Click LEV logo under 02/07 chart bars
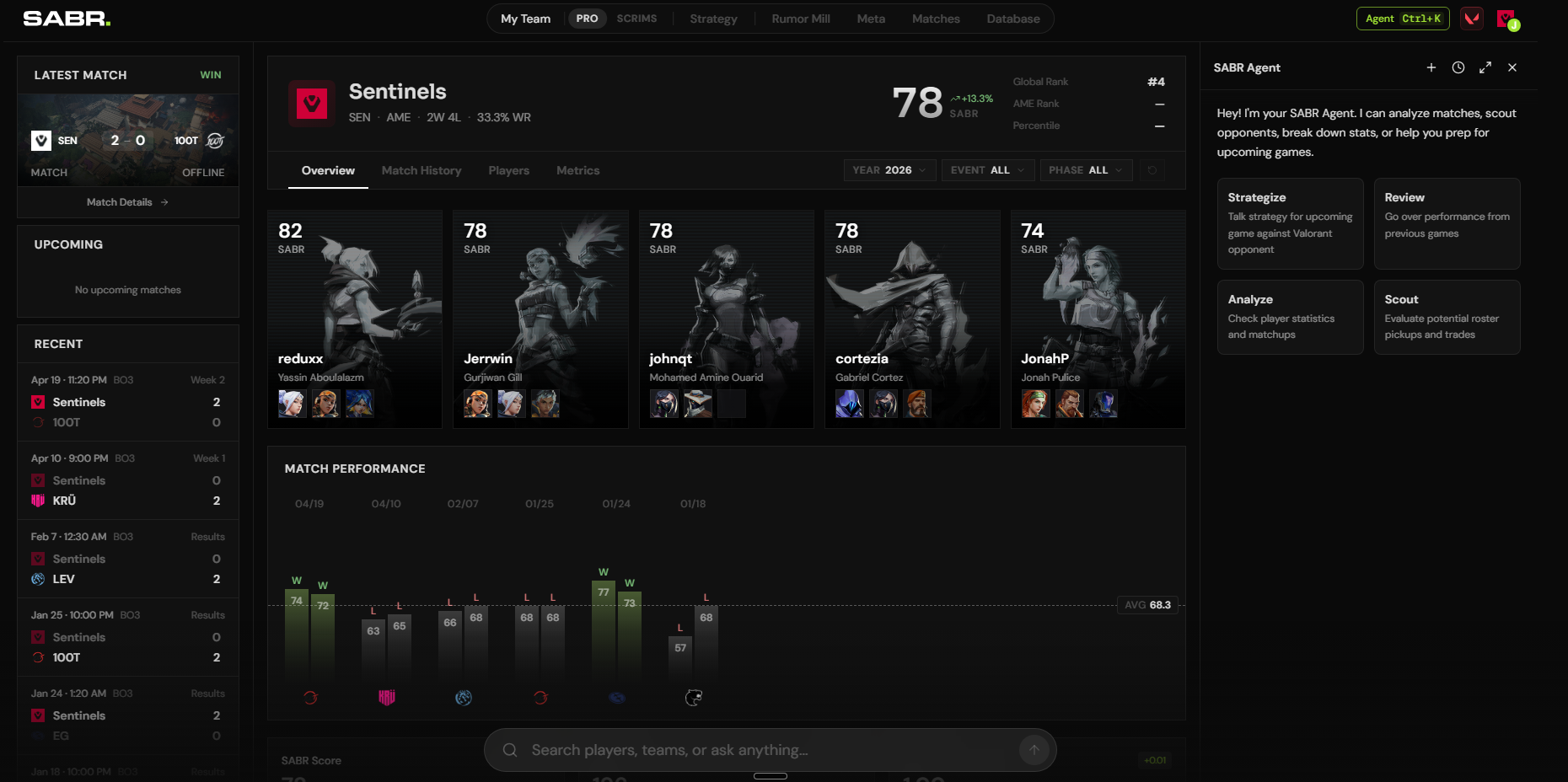Screen dimensions: 1568x782 click(x=464, y=697)
